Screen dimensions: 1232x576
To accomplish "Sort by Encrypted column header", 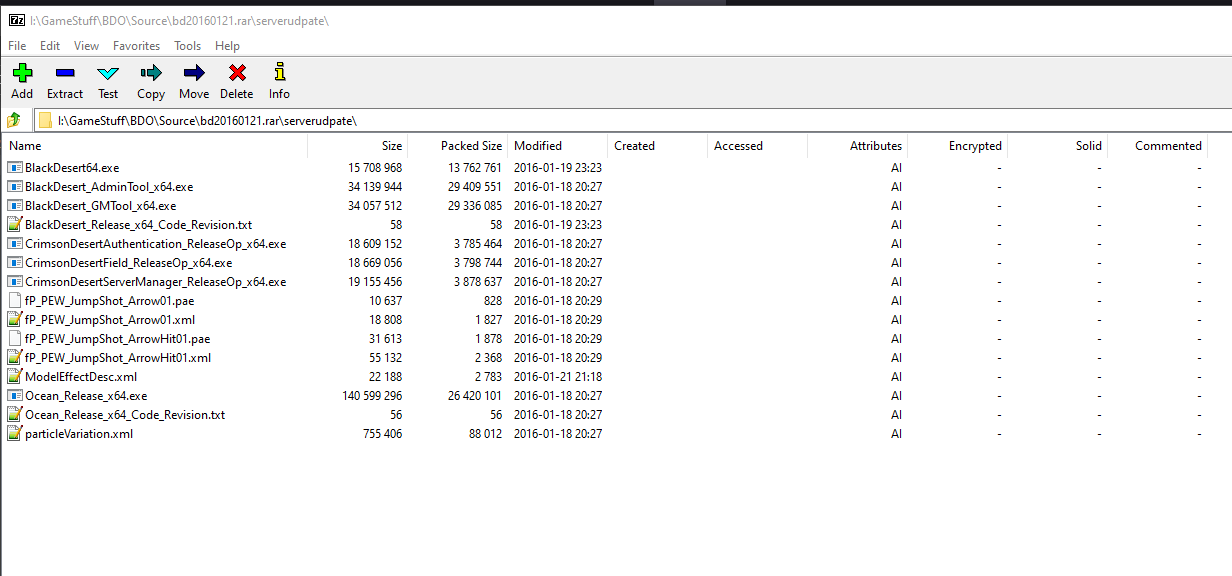I will (x=958, y=146).
